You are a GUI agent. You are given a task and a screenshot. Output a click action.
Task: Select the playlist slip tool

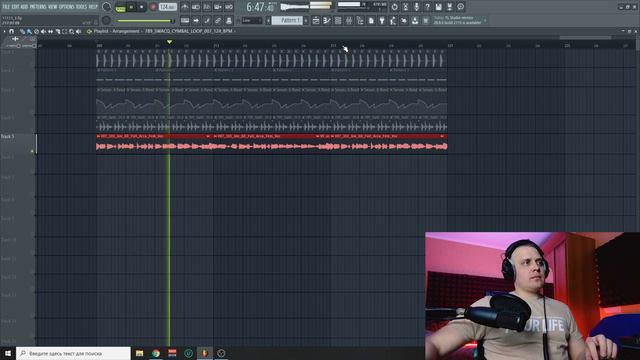pyautogui.click(x=50, y=31)
